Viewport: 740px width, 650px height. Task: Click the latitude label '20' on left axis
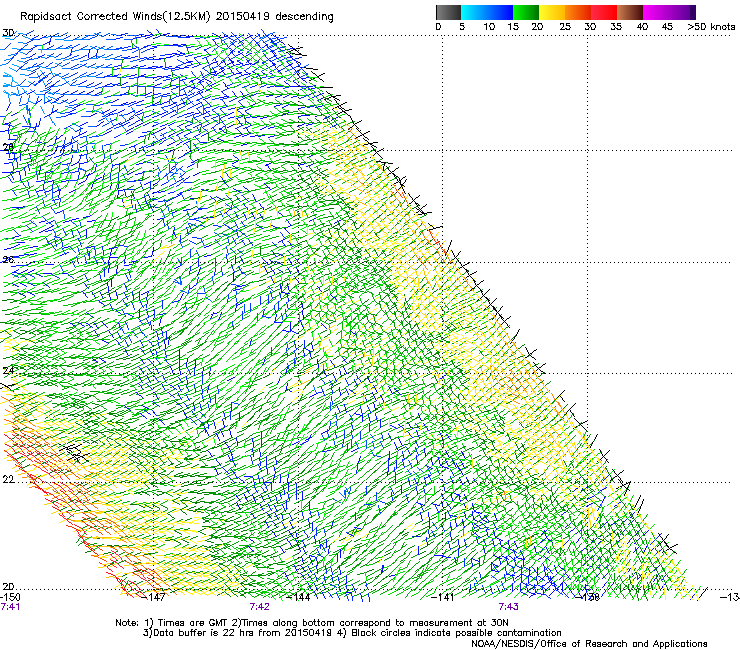point(8,586)
